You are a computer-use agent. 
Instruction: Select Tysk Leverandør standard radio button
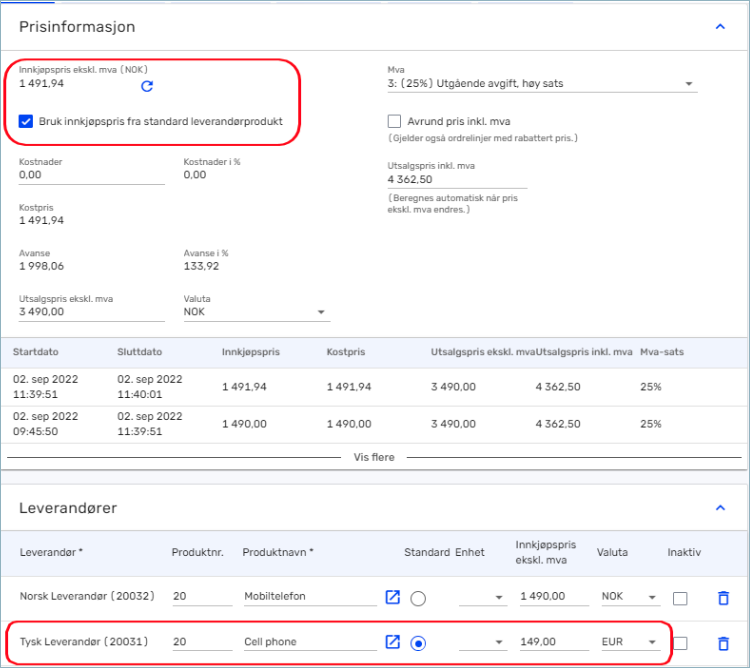(x=418, y=644)
